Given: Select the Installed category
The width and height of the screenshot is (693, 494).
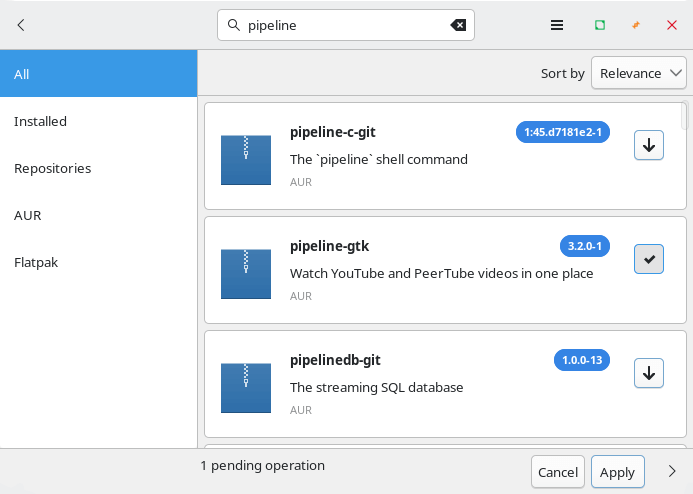Looking at the screenshot, I should coord(99,121).
